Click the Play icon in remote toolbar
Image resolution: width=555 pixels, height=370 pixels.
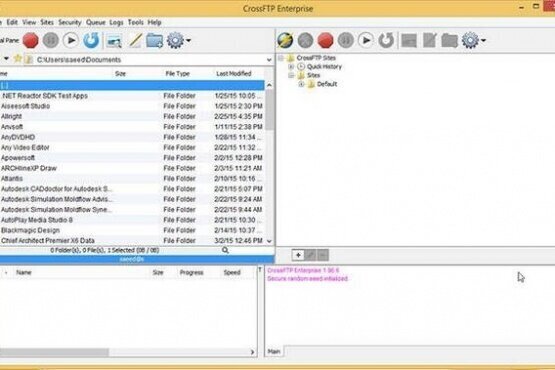pyautogui.click(x=366, y=40)
